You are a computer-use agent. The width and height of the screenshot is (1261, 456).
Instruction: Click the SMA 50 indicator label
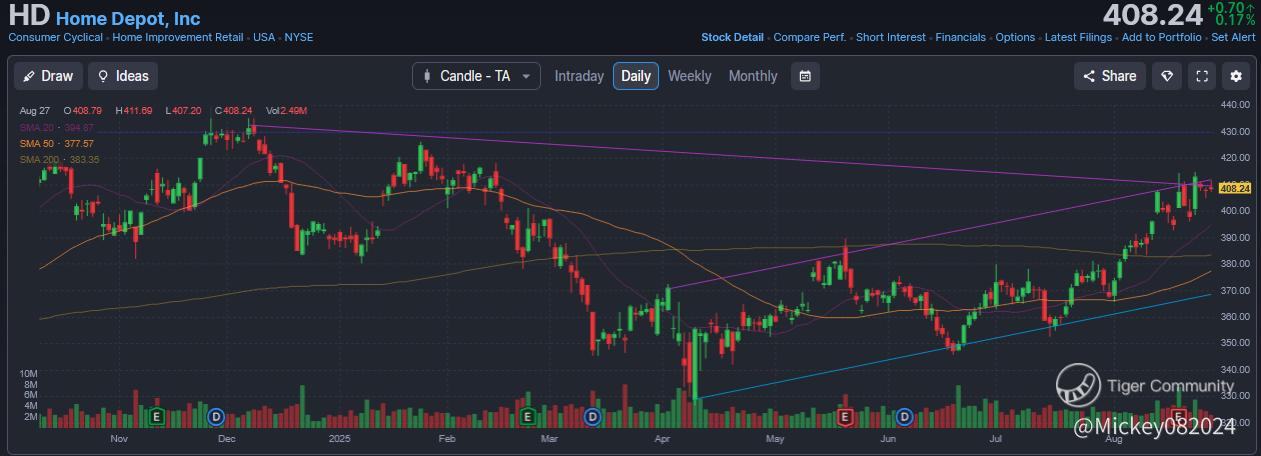click(57, 144)
